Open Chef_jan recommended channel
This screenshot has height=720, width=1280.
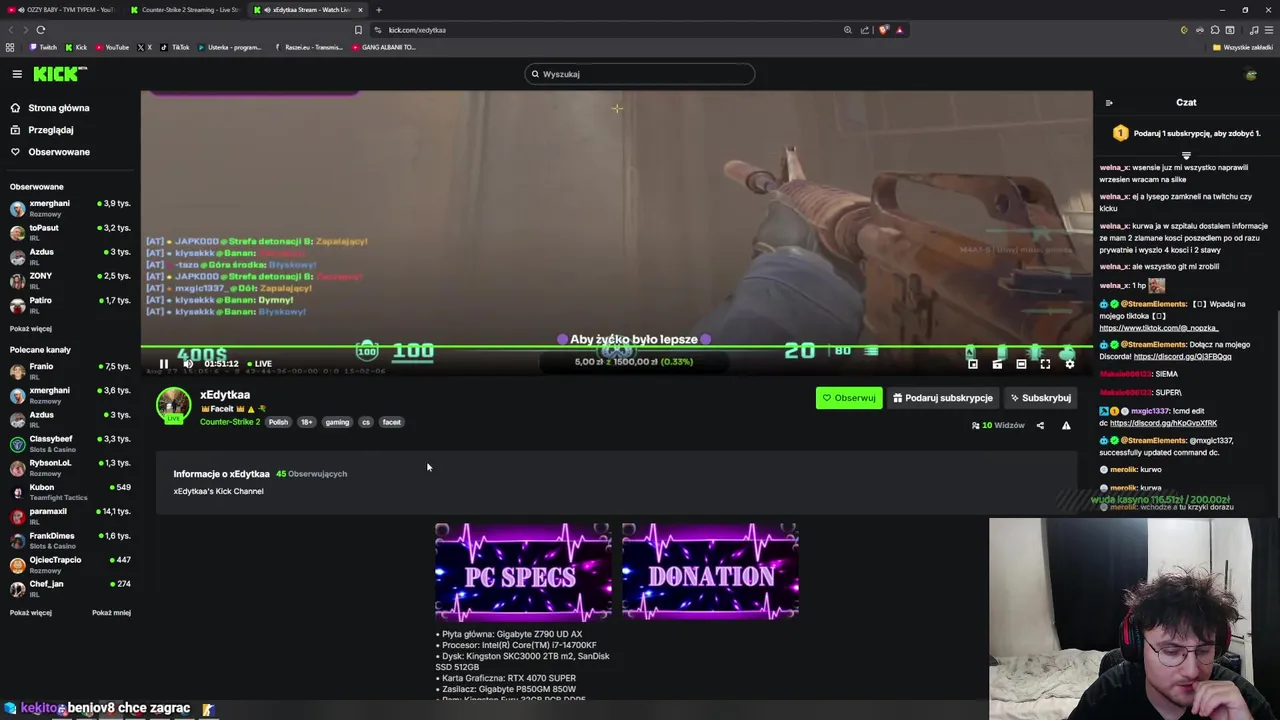click(x=70, y=588)
